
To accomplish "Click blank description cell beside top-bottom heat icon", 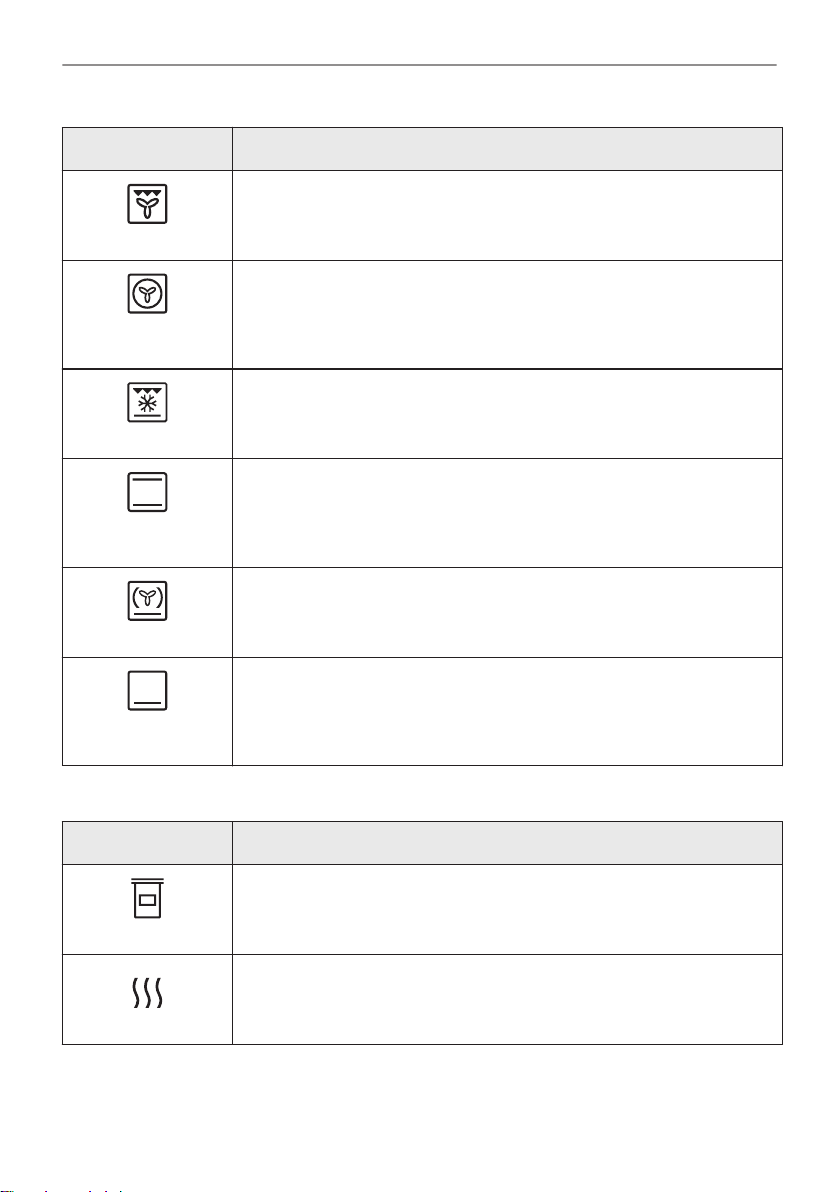I will pos(507,513).
